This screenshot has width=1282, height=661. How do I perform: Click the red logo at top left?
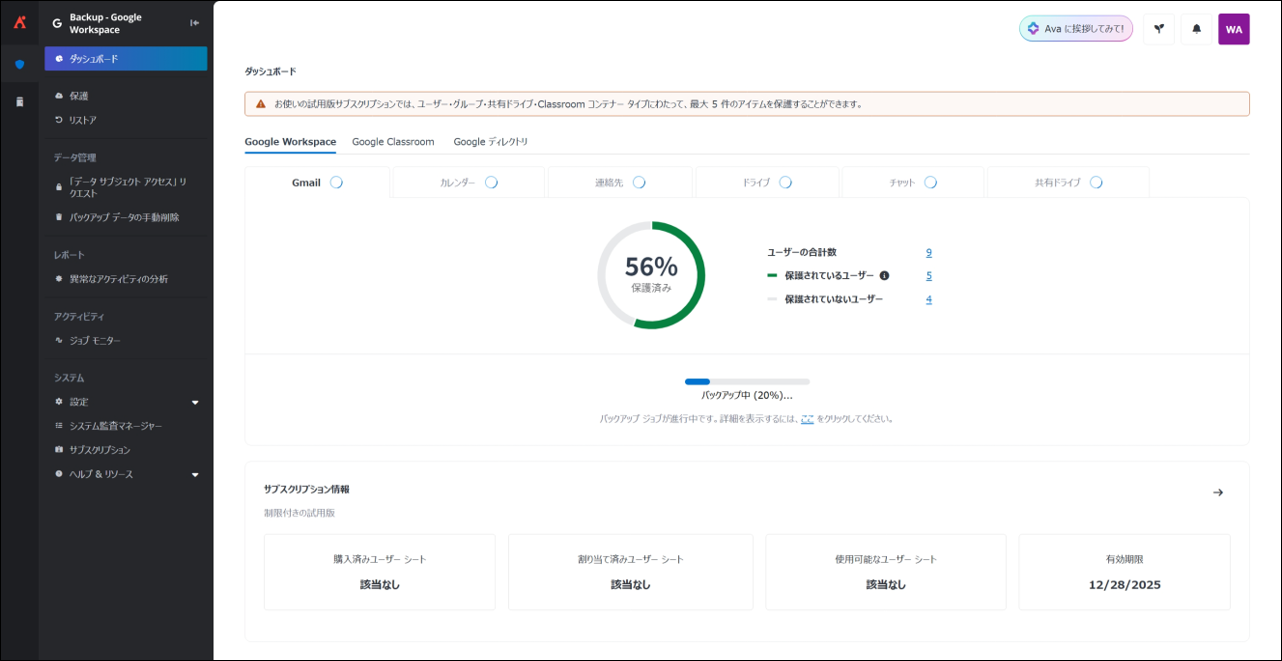tap(19, 22)
